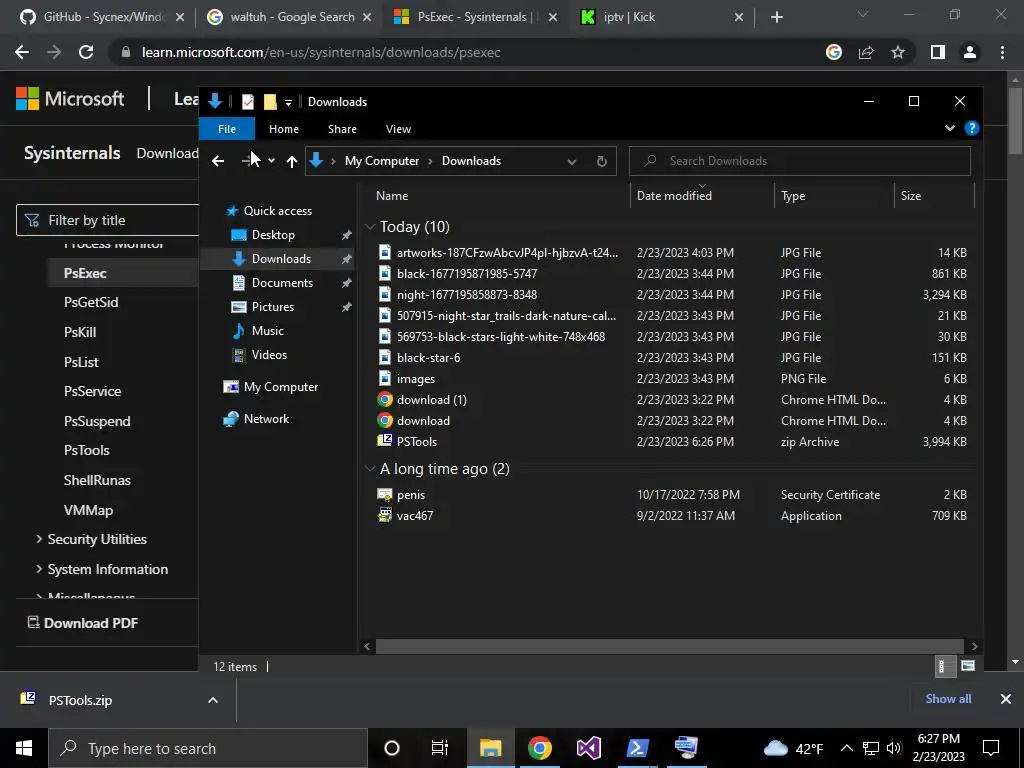The width and height of the screenshot is (1024, 768).
Task: Select Pictures in the navigation pane
Action: coord(273,307)
